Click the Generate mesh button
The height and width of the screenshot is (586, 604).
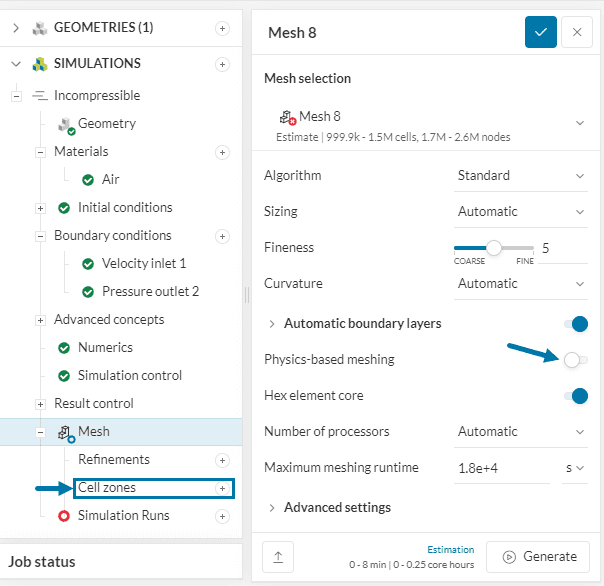click(x=538, y=557)
